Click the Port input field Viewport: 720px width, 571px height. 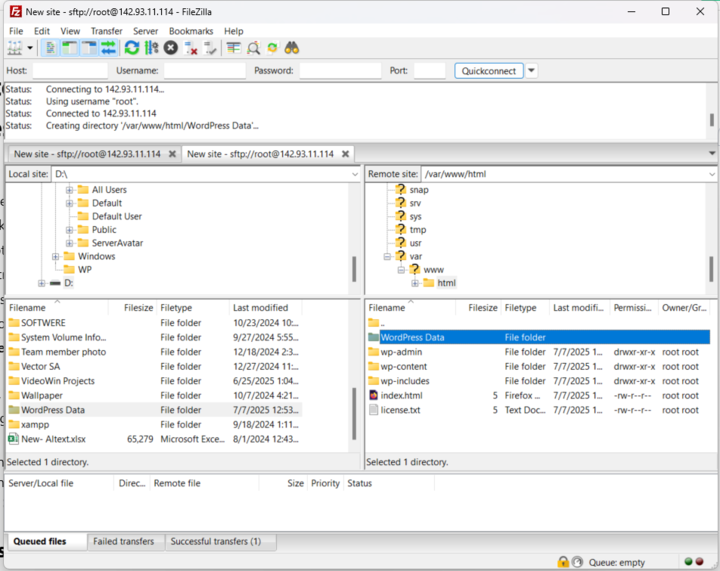pos(429,71)
